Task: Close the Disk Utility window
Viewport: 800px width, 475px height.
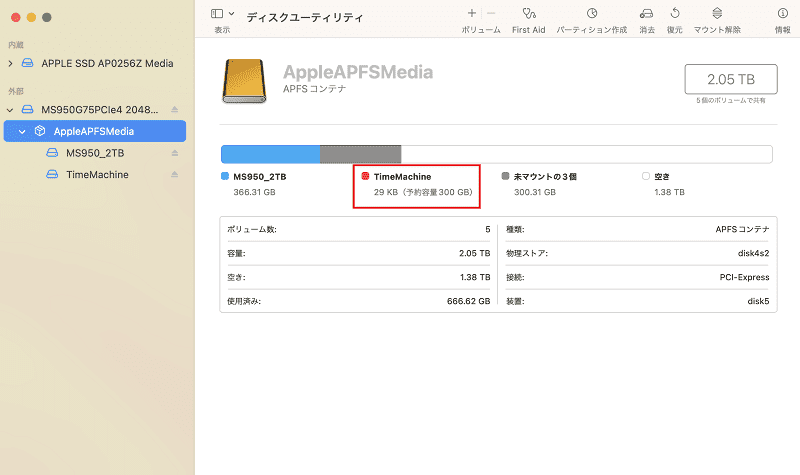Action: pyautogui.click(x=16, y=17)
